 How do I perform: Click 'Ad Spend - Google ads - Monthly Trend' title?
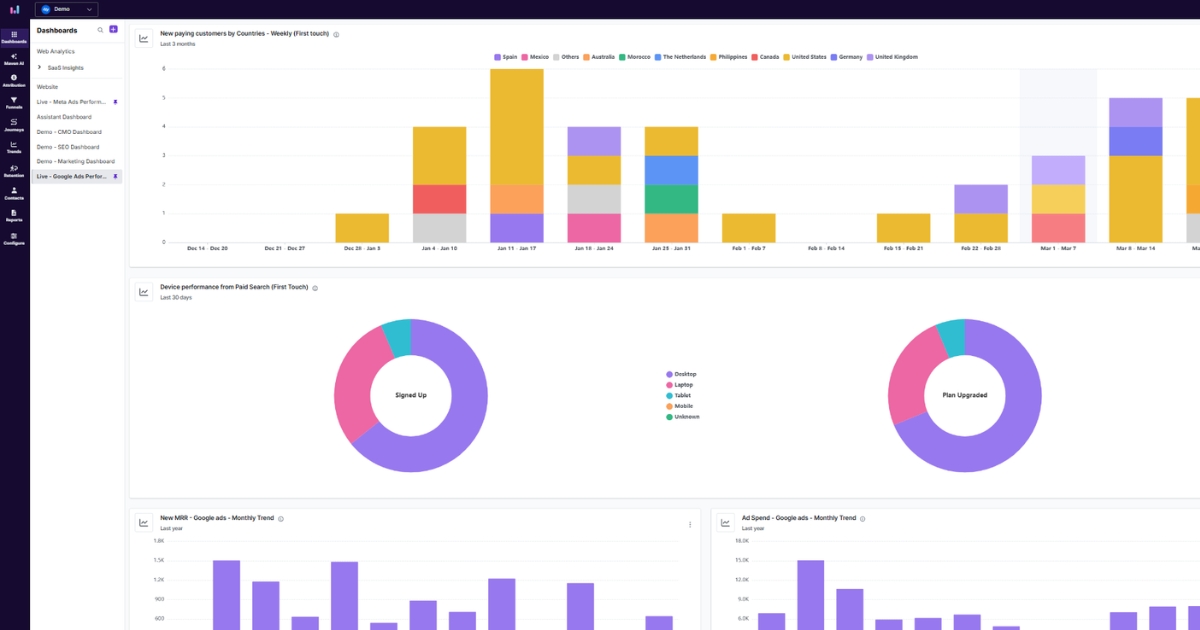798,518
